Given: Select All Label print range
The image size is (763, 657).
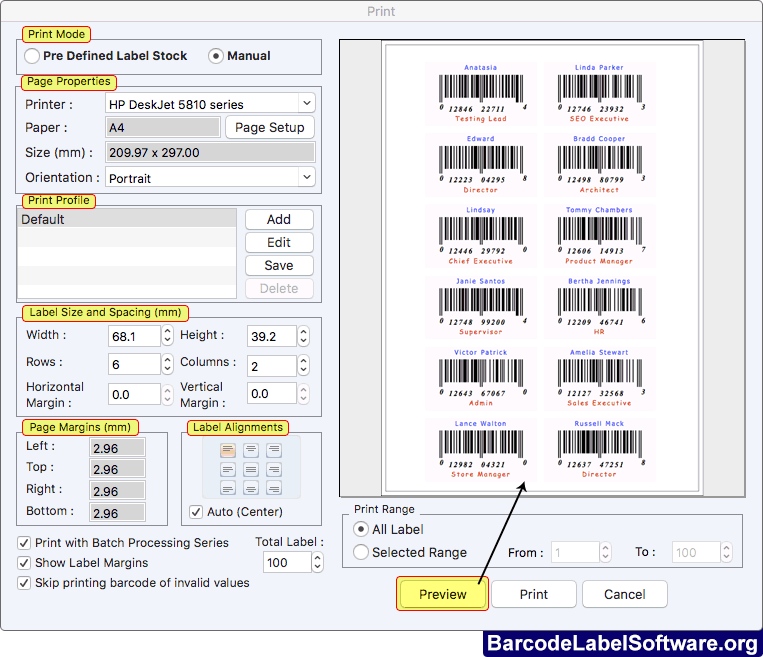Looking at the screenshot, I should (x=361, y=529).
